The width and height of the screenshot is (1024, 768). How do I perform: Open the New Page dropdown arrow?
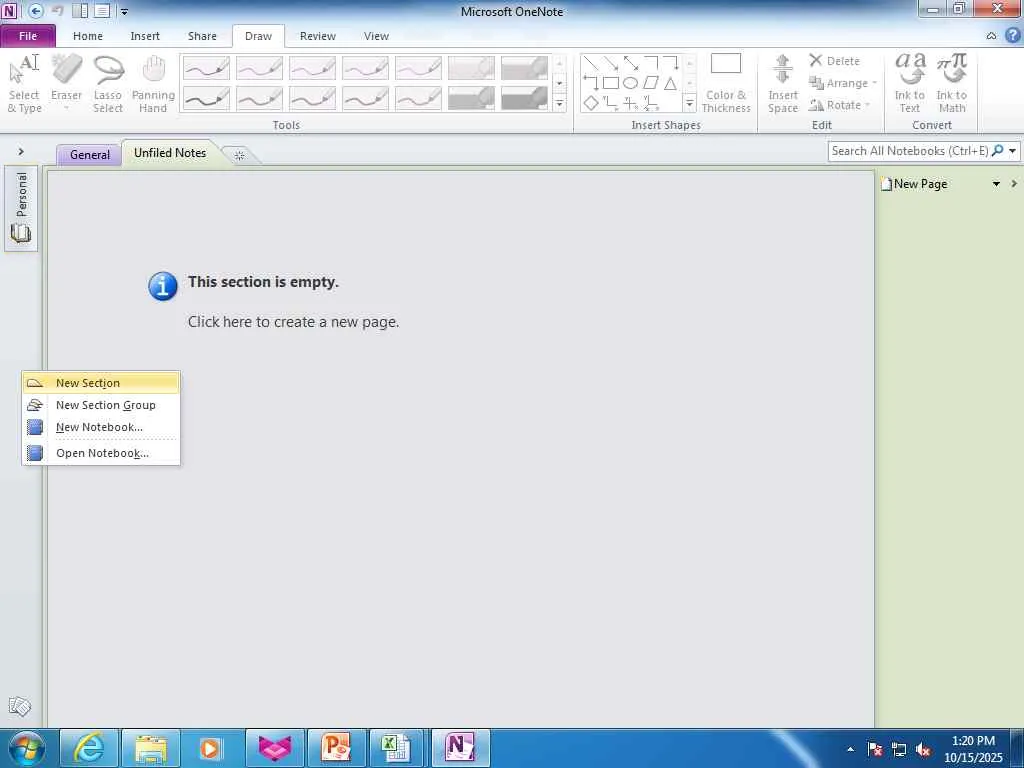tap(996, 184)
